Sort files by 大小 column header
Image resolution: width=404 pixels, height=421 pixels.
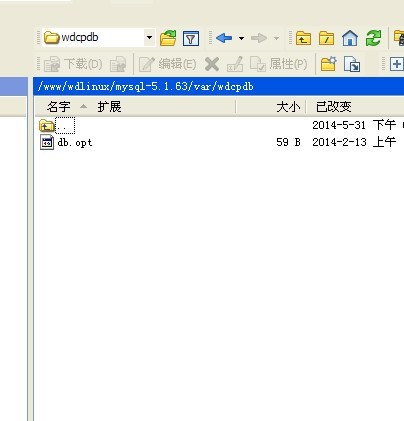[288, 107]
